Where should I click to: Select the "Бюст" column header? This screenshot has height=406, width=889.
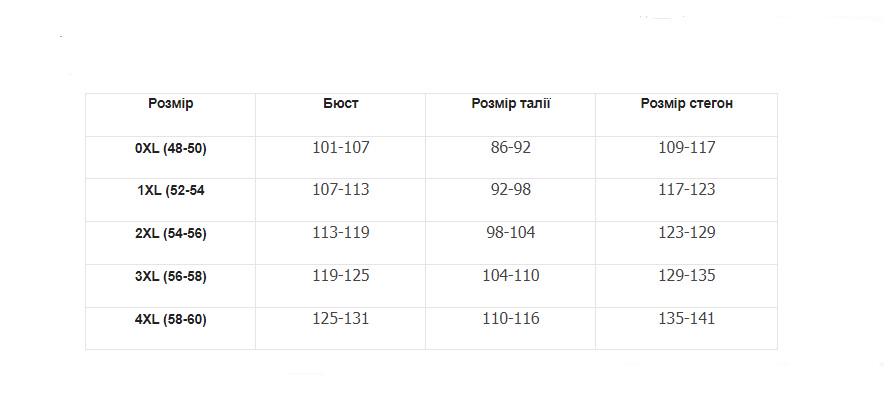[x=340, y=104]
